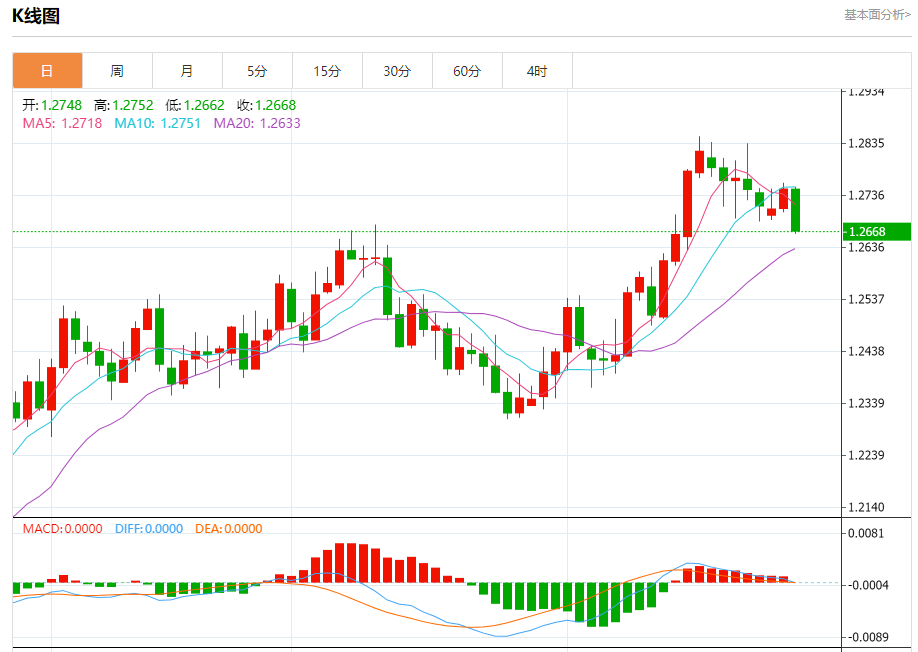Click the 0.0081 MACD axis label
The height and width of the screenshot is (652, 918).
pyautogui.click(x=866, y=533)
